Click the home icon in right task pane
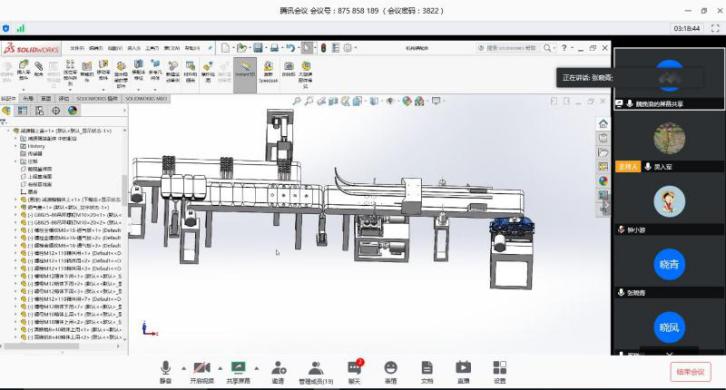726x390 pixels. coord(603,124)
